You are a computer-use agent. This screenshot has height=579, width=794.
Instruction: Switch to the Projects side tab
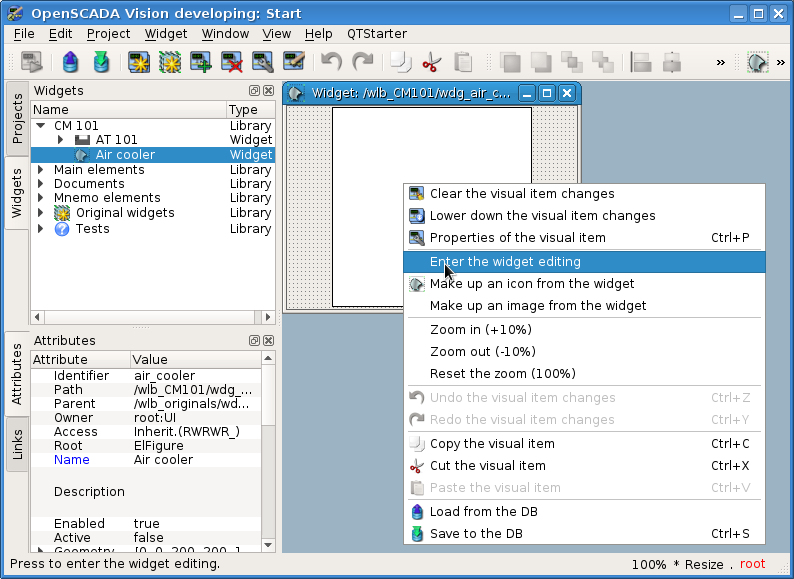[x=17, y=119]
